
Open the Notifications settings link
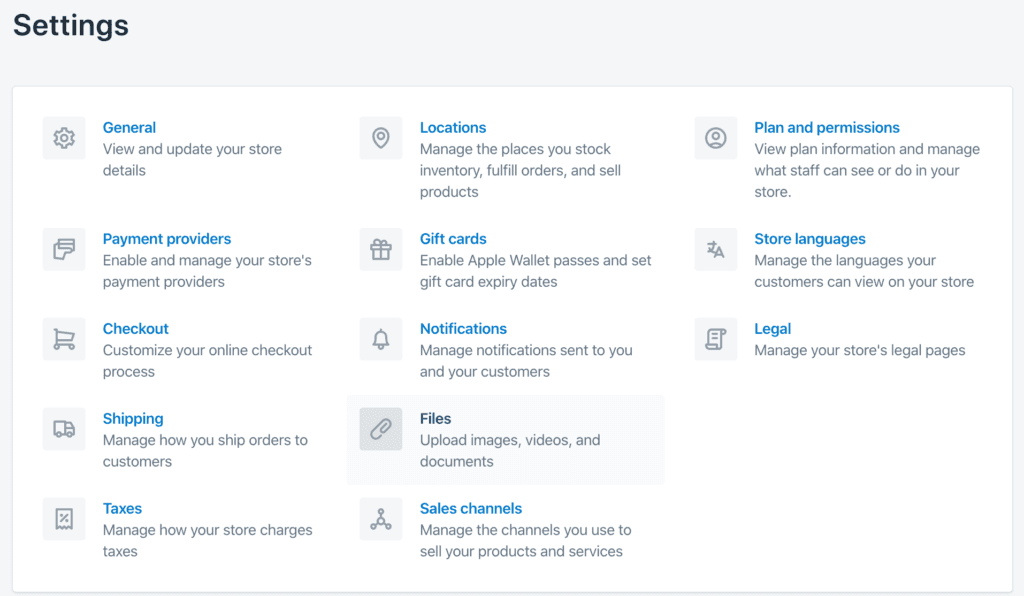(x=463, y=328)
